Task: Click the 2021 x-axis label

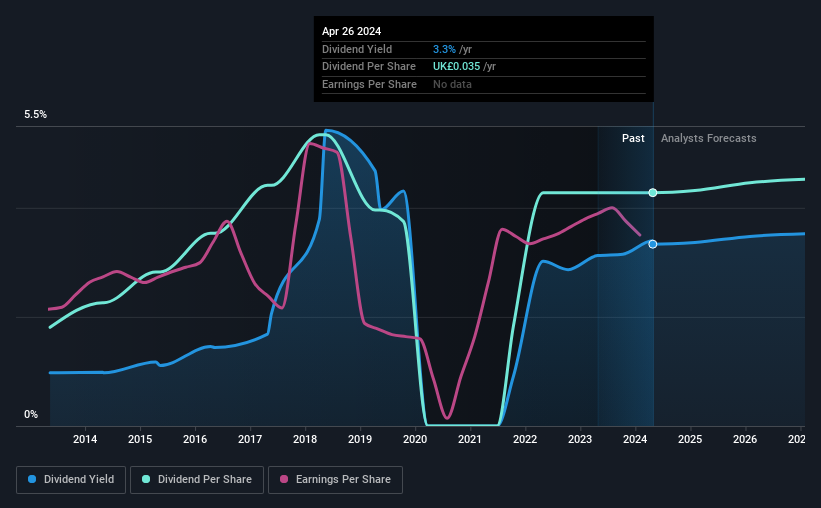Action: 470,439
